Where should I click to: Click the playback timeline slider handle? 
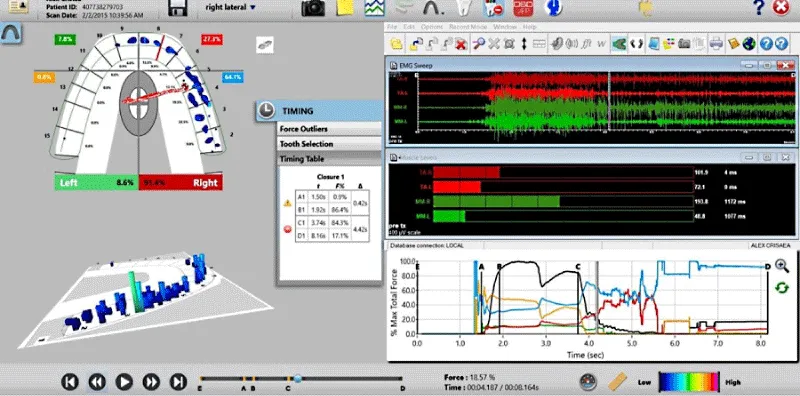click(x=297, y=379)
